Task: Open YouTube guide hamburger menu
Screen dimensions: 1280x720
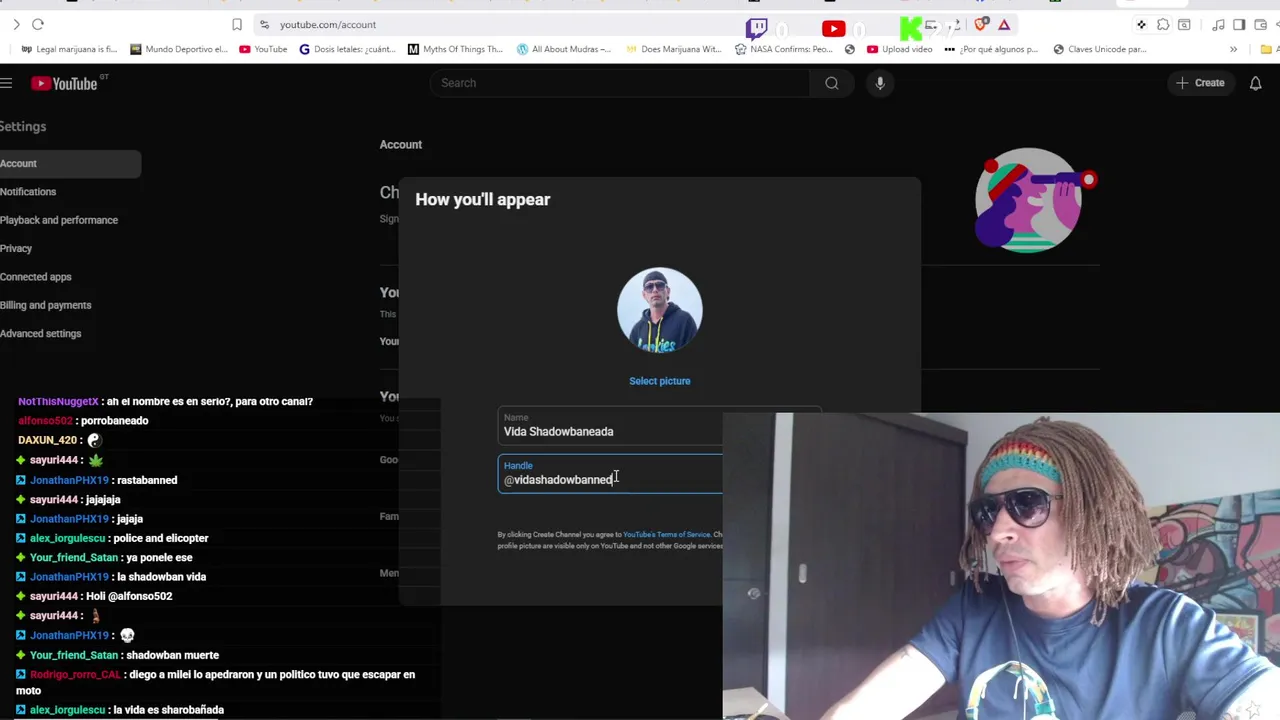Action: tap(6, 83)
